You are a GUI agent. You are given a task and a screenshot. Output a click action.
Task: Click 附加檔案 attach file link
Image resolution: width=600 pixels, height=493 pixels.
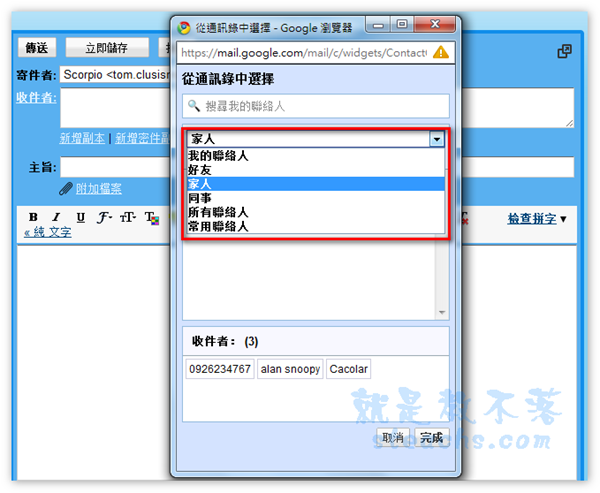(x=99, y=189)
